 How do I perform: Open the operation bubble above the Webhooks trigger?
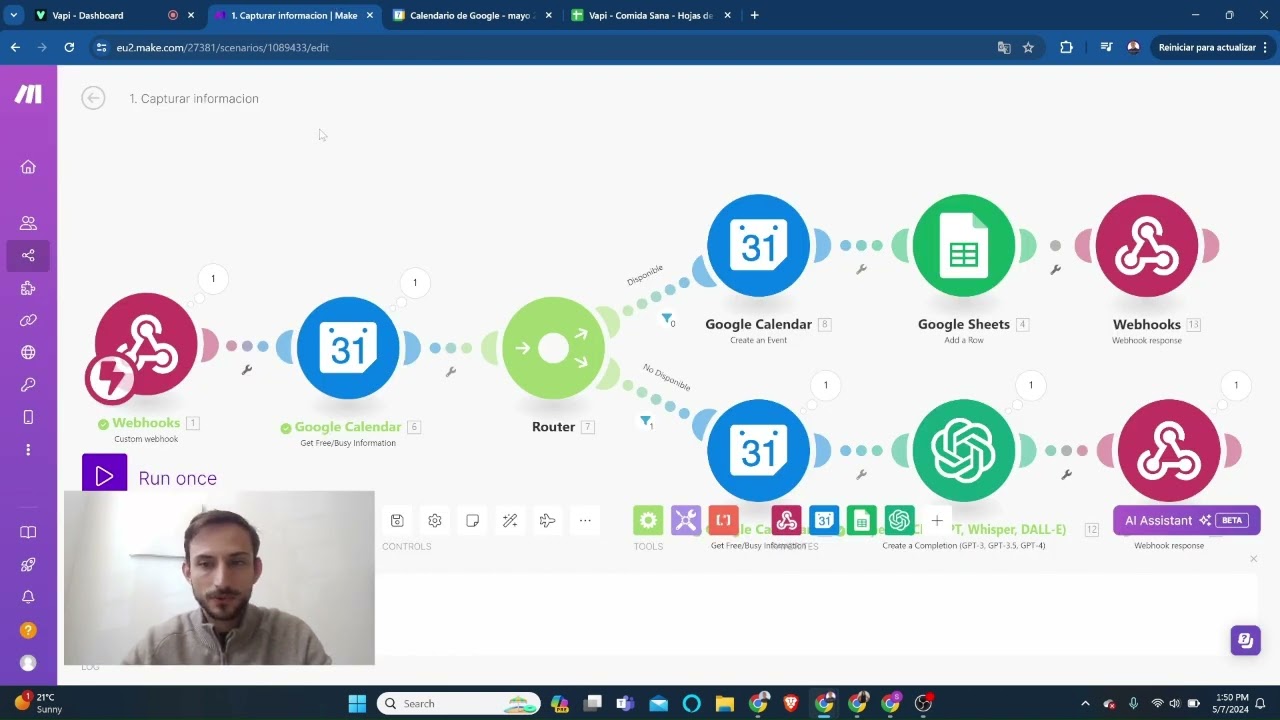pyautogui.click(x=212, y=279)
